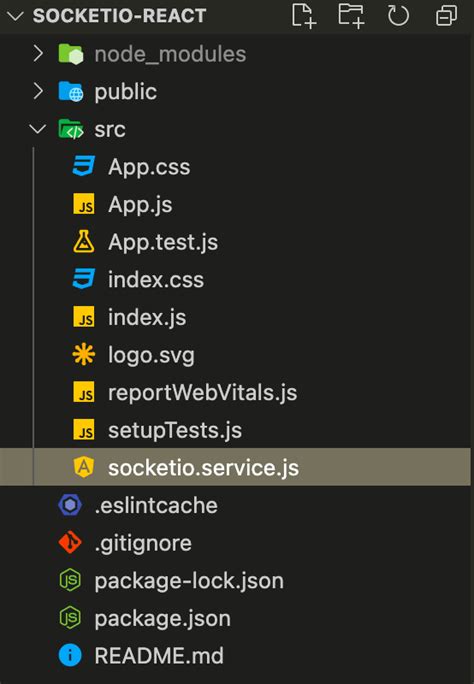474x684 pixels.
Task: Open the setupTests.js file
Action: [175, 431]
